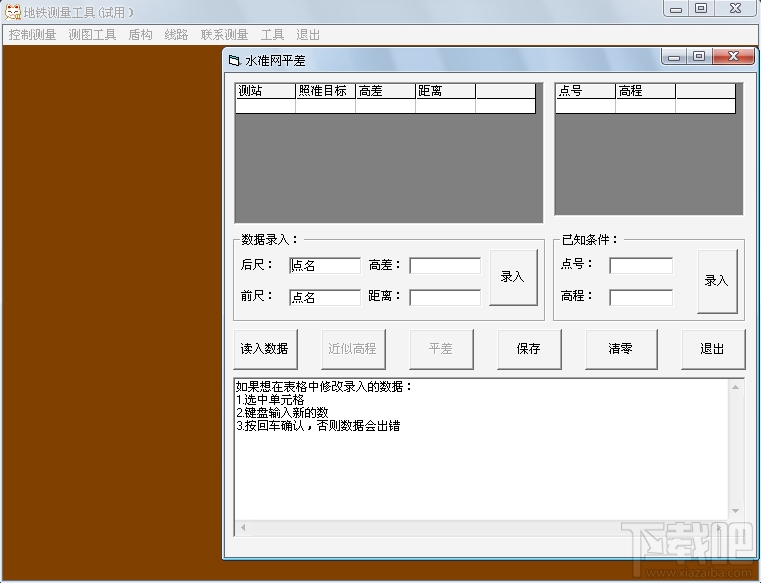This screenshot has height=583, width=761.
Task: Click the line 如果想在表格中修改录入的数据
Action: tap(324, 387)
